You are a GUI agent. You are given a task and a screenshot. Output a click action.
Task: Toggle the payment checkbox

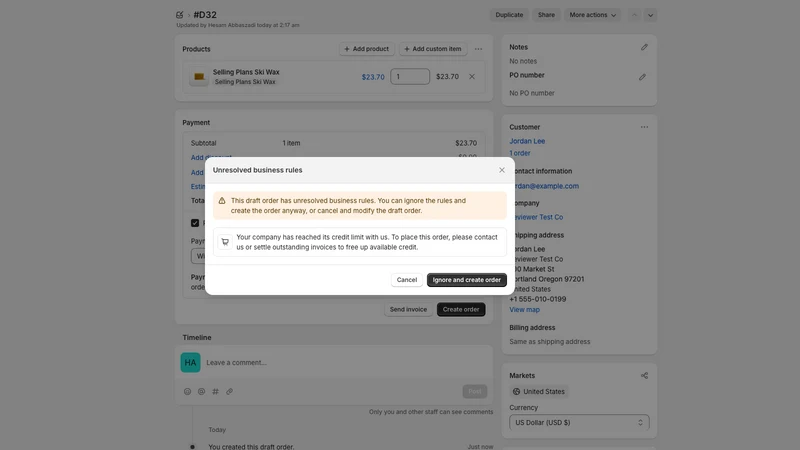coord(195,223)
